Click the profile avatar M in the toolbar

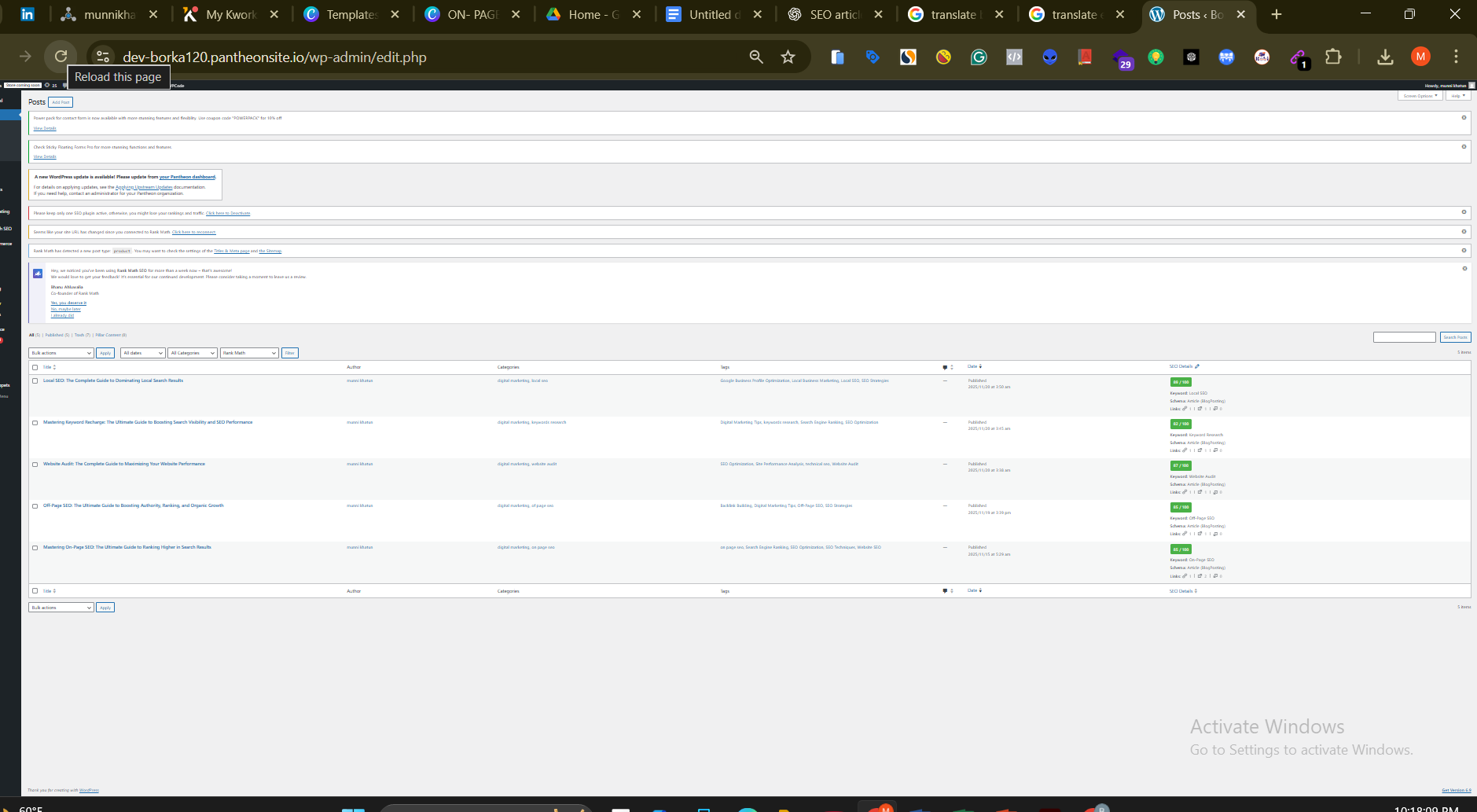coord(1420,56)
